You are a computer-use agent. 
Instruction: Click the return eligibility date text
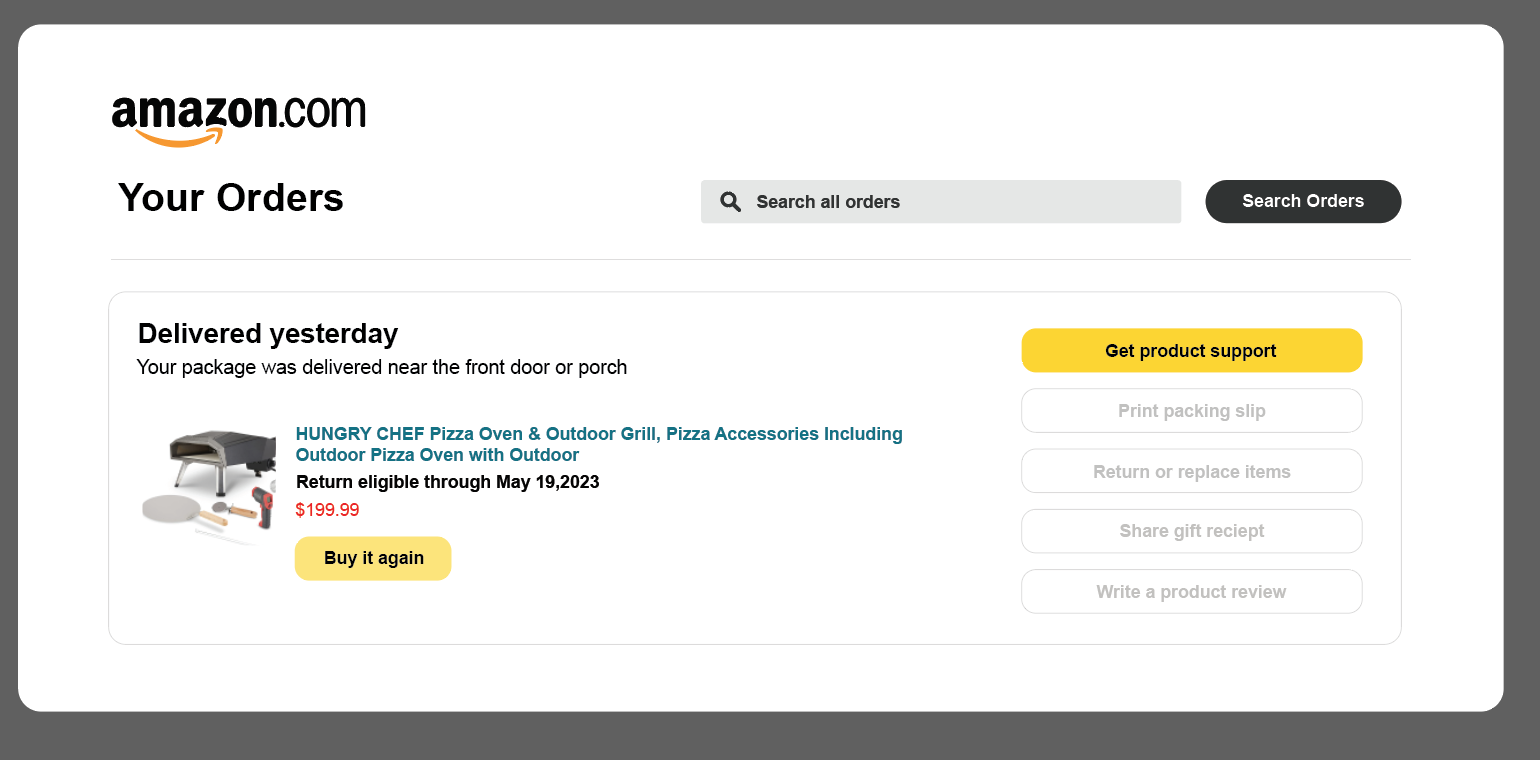[447, 481]
